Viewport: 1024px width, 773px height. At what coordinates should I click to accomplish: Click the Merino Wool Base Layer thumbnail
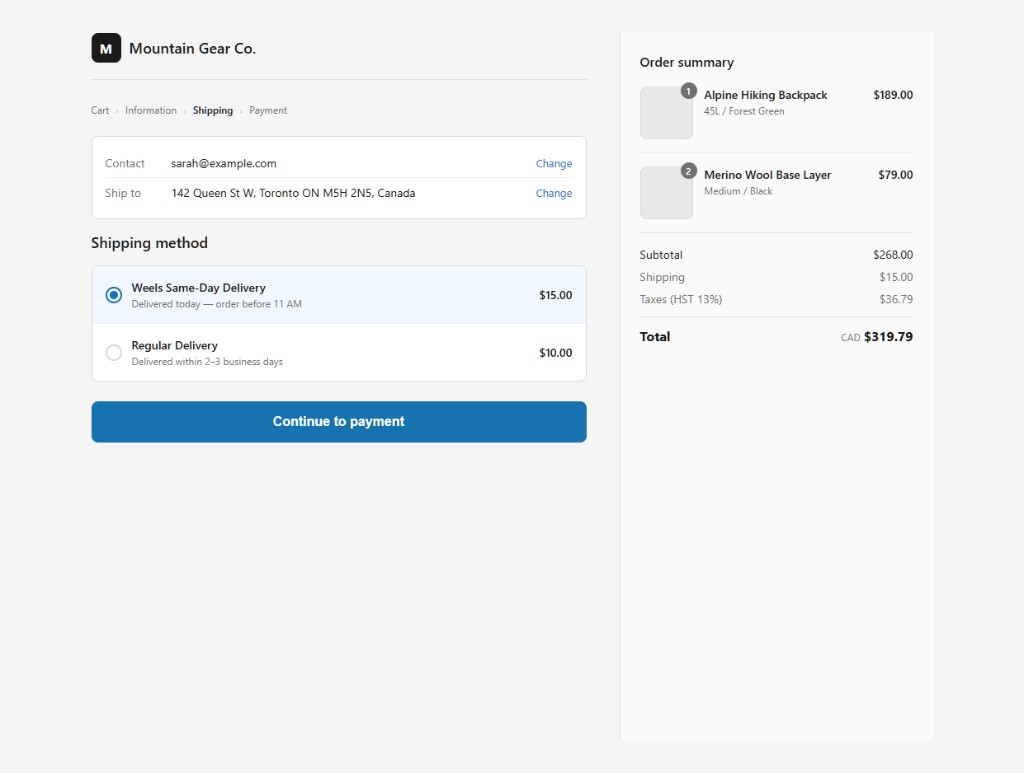665,192
